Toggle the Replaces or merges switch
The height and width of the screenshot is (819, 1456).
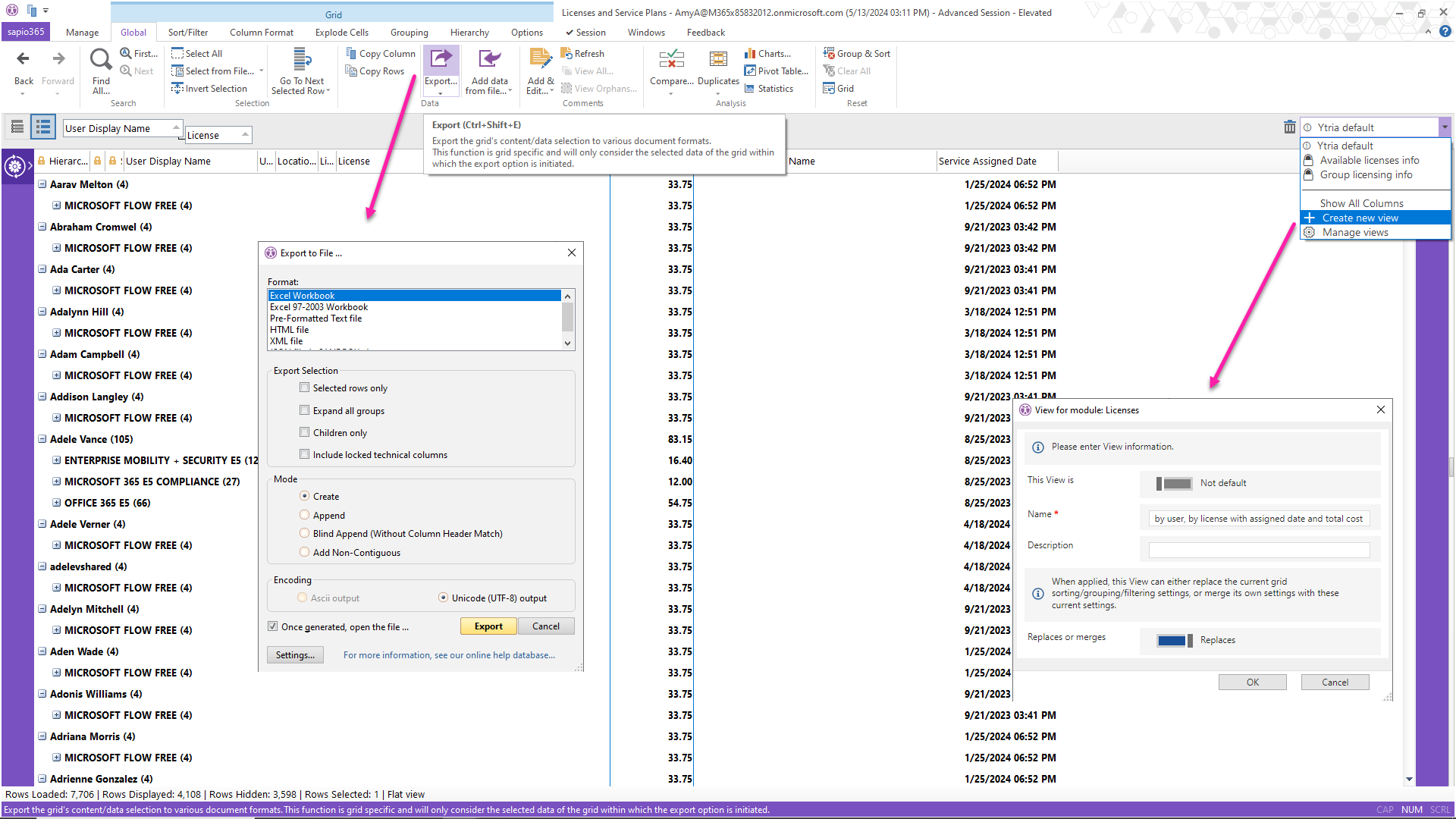(x=1174, y=640)
